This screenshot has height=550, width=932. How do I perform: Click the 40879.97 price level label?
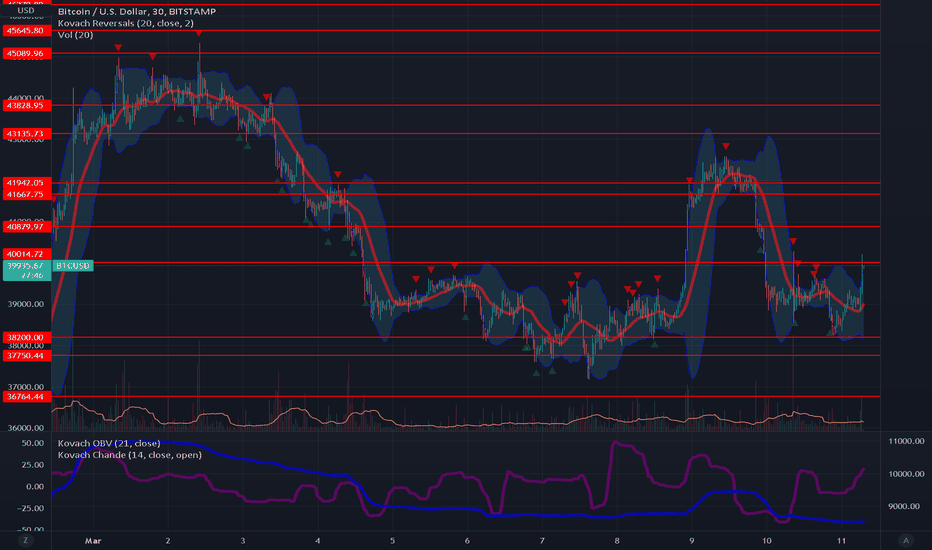tap(27, 227)
